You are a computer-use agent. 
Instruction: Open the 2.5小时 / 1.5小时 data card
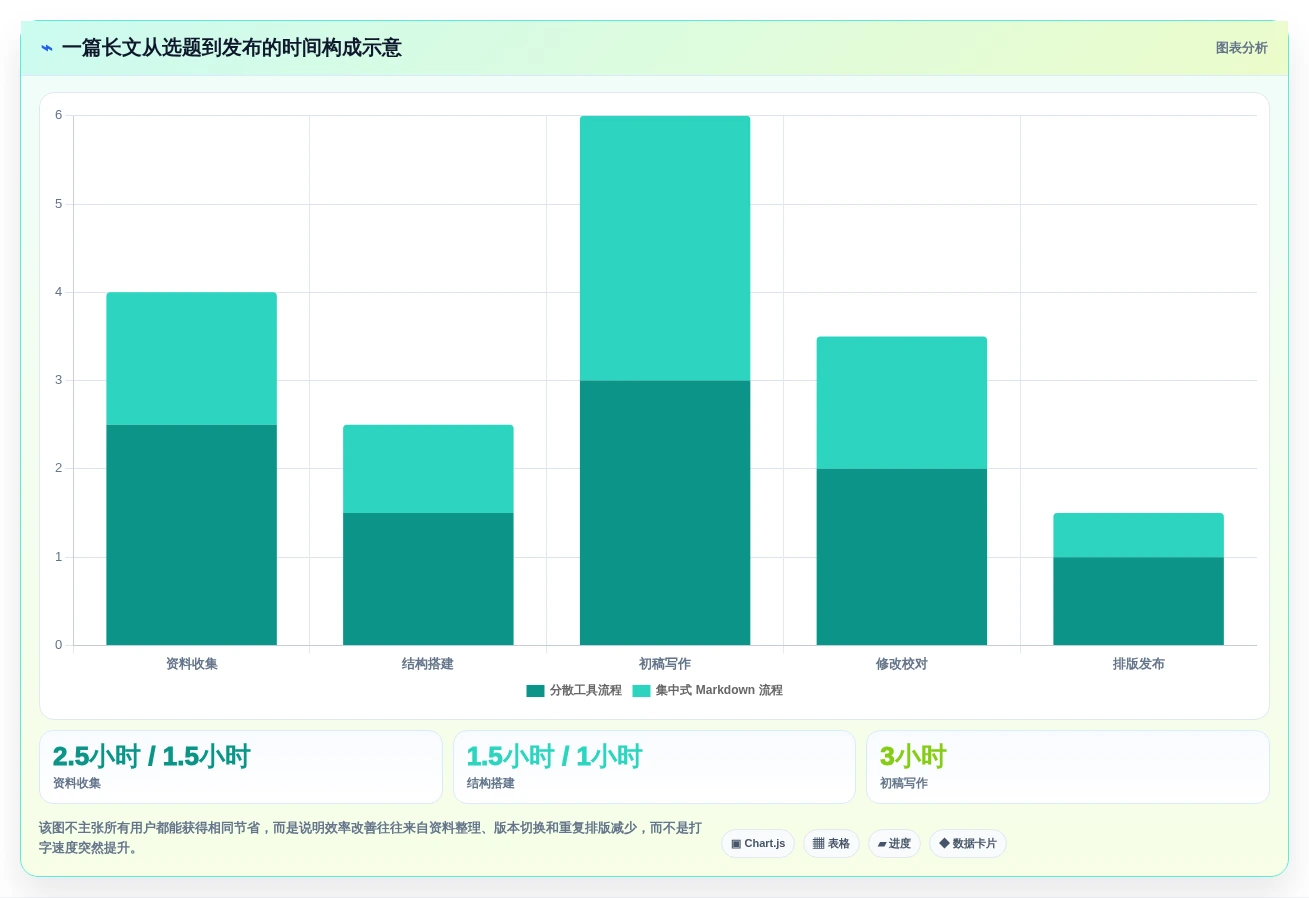click(x=241, y=767)
